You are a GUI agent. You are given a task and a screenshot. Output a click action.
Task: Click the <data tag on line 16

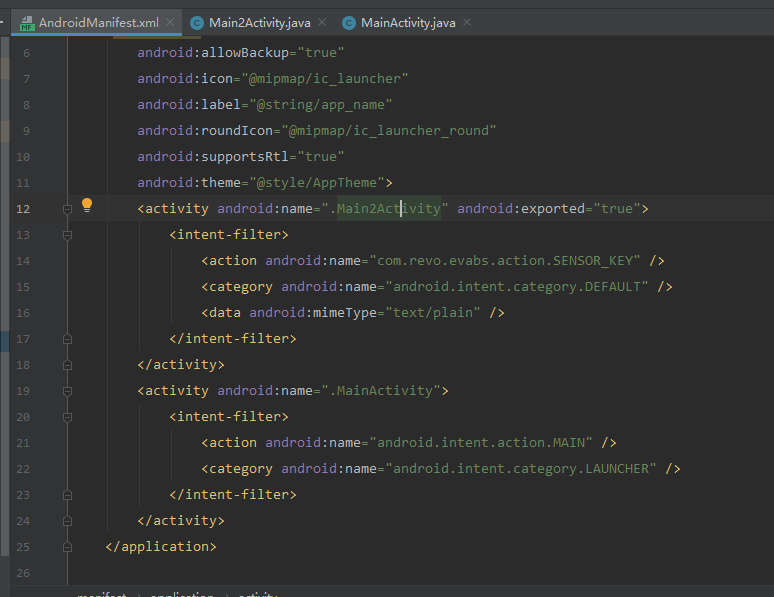[x=221, y=313]
